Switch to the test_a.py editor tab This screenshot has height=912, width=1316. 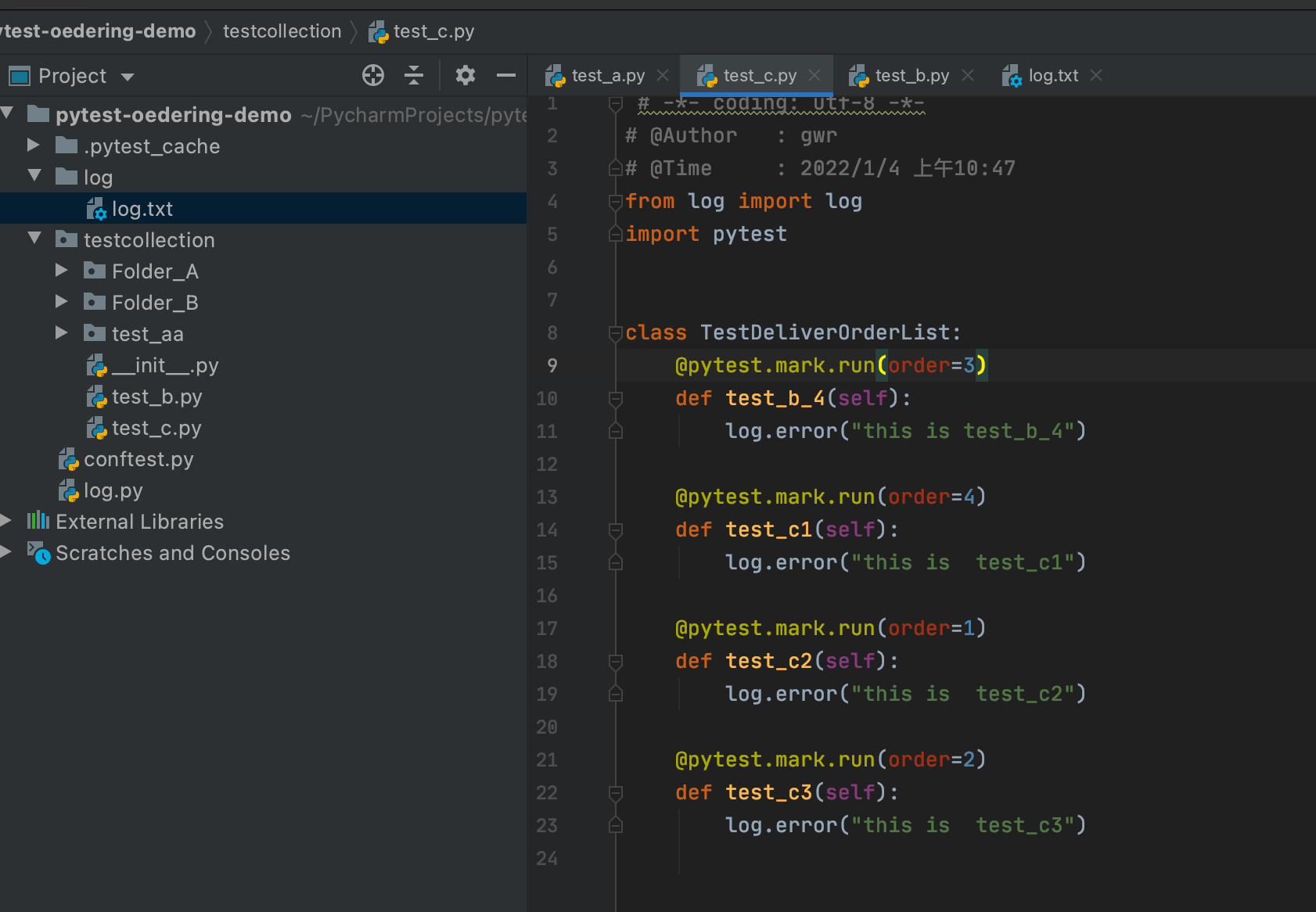[x=607, y=76]
